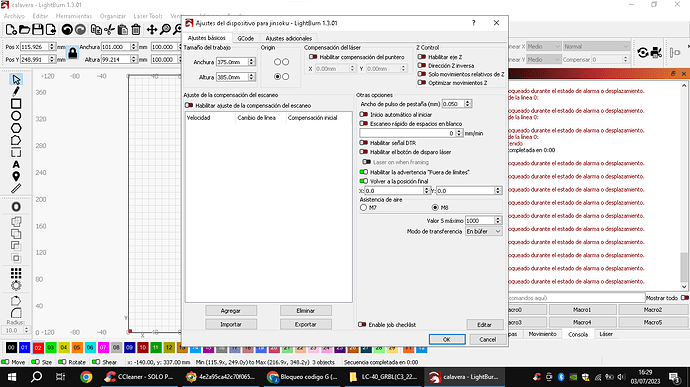
Task: Step the Anchura work size spinner
Action: tap(252, 62)
